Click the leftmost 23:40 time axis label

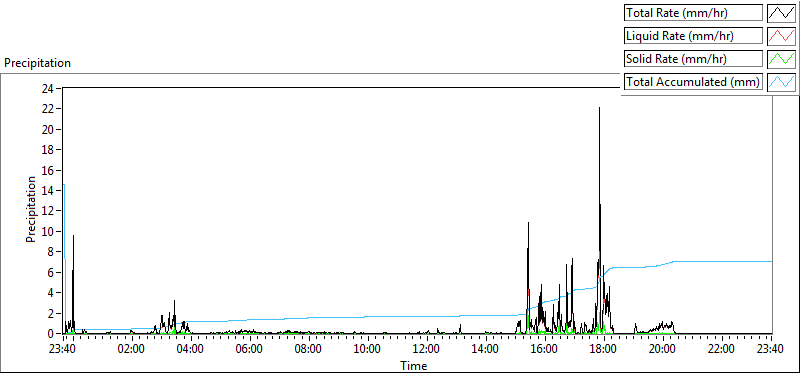tap(64, 350)
